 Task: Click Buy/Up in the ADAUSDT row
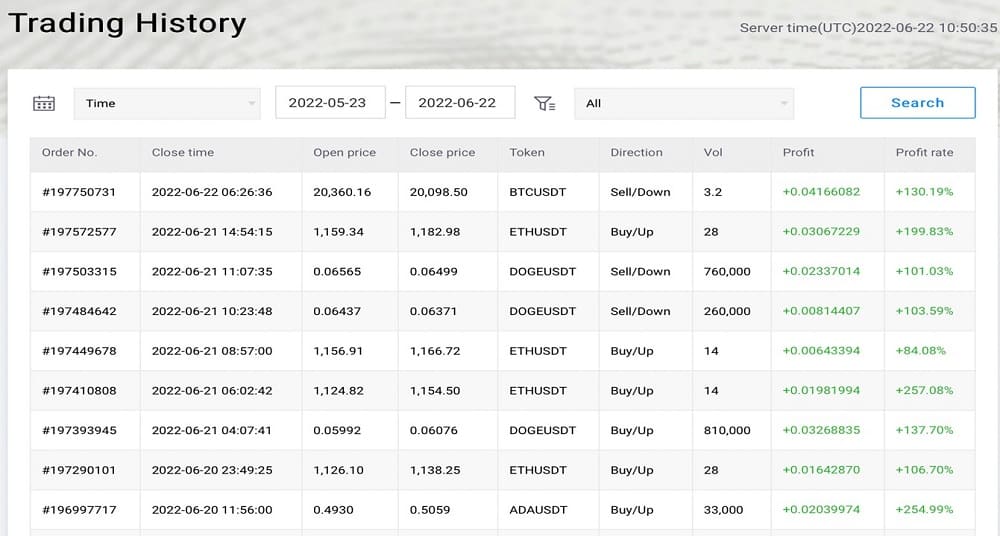tap(632, 510)
